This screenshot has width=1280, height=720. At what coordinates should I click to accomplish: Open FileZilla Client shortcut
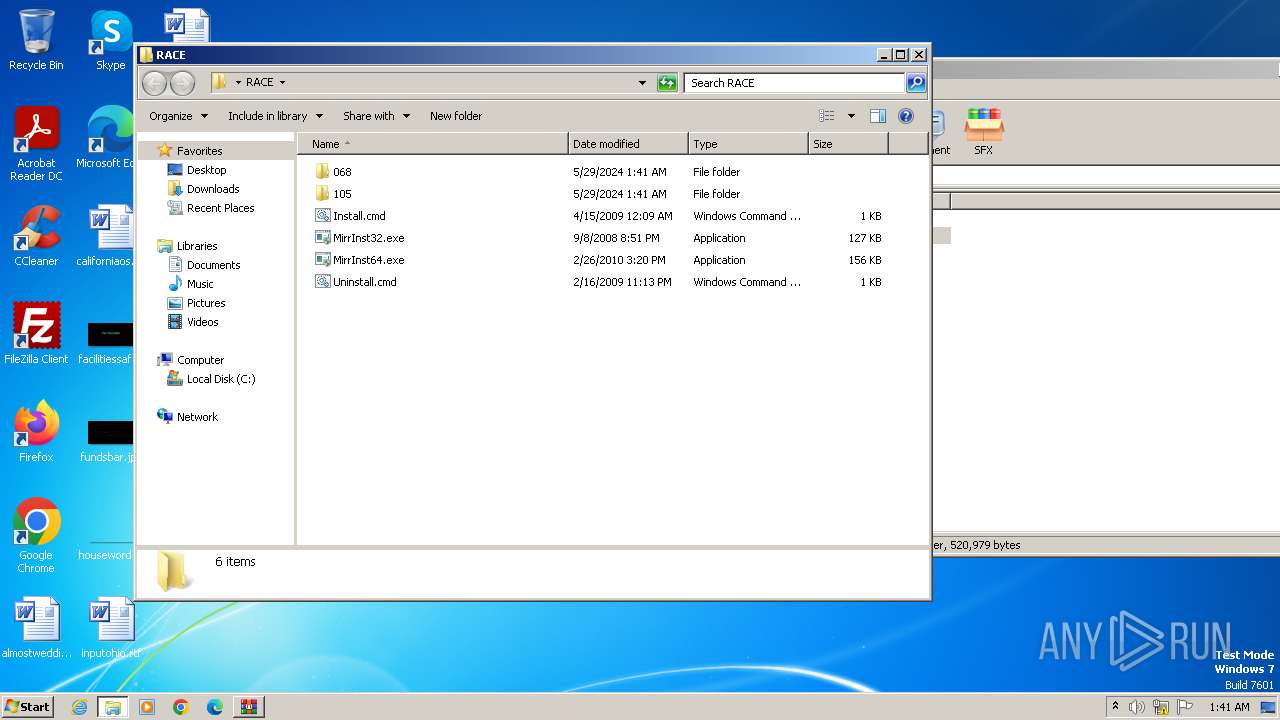coord(36,333)
